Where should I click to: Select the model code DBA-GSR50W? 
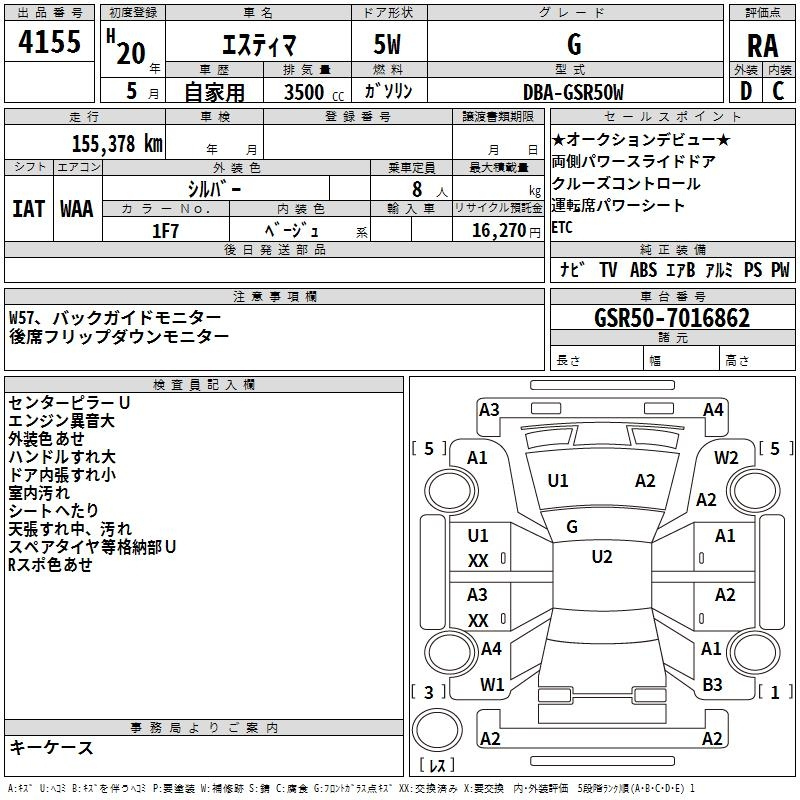click(x=573, y=92)
